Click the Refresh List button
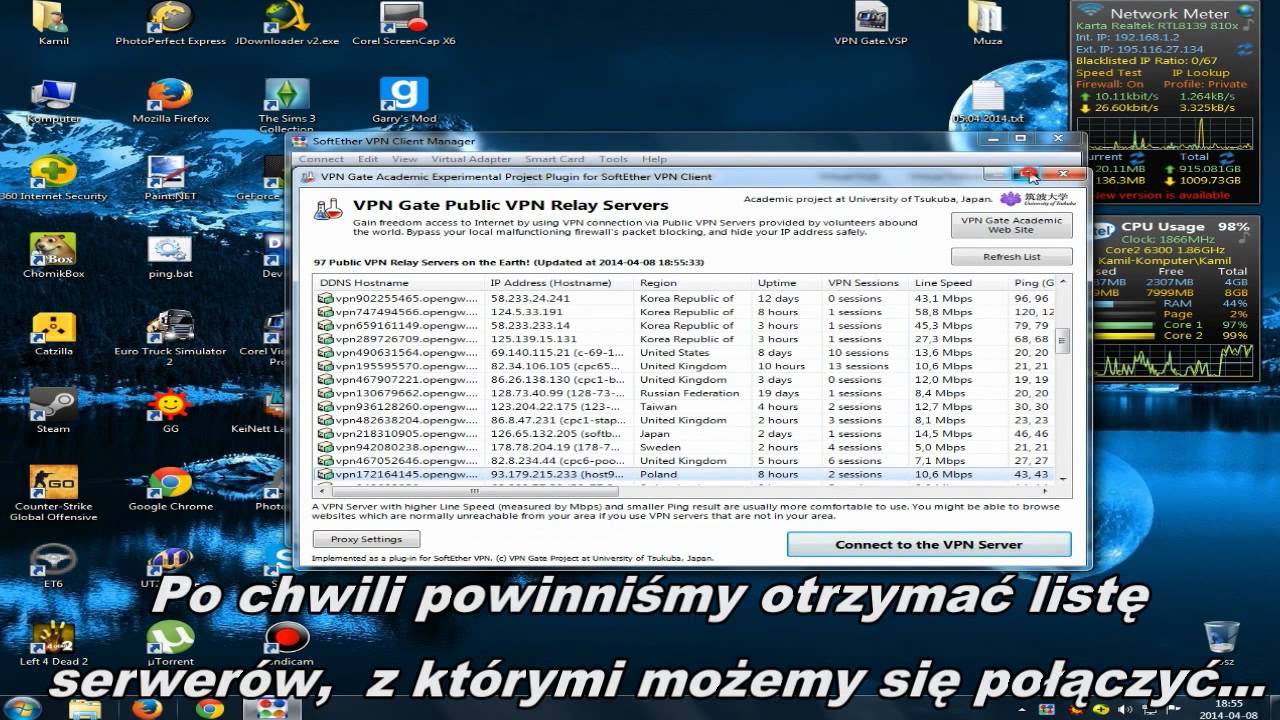The image size is (1280, 720). (x=1011, y=257)
